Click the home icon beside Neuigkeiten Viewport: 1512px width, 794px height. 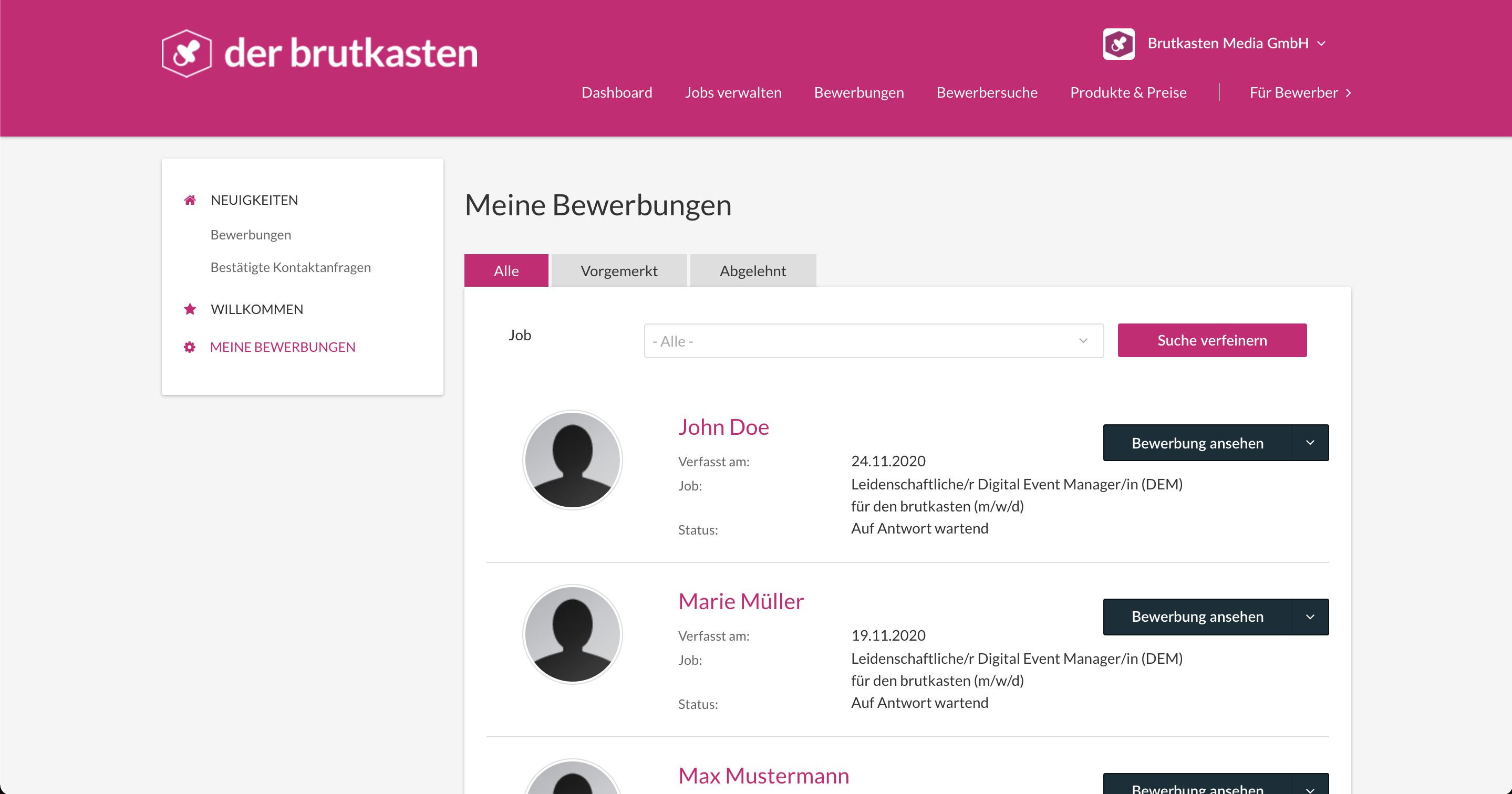(190, 200)
